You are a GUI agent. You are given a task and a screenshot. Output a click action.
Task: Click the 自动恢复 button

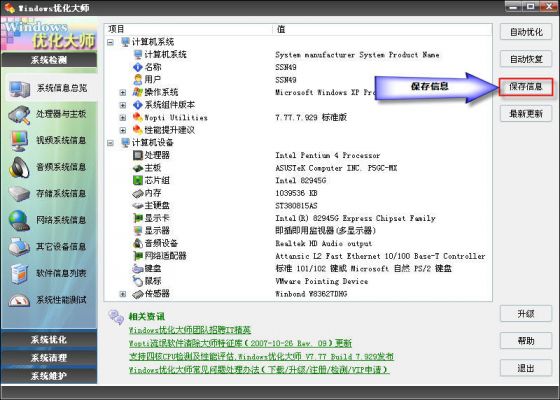(x=526, y=59)
